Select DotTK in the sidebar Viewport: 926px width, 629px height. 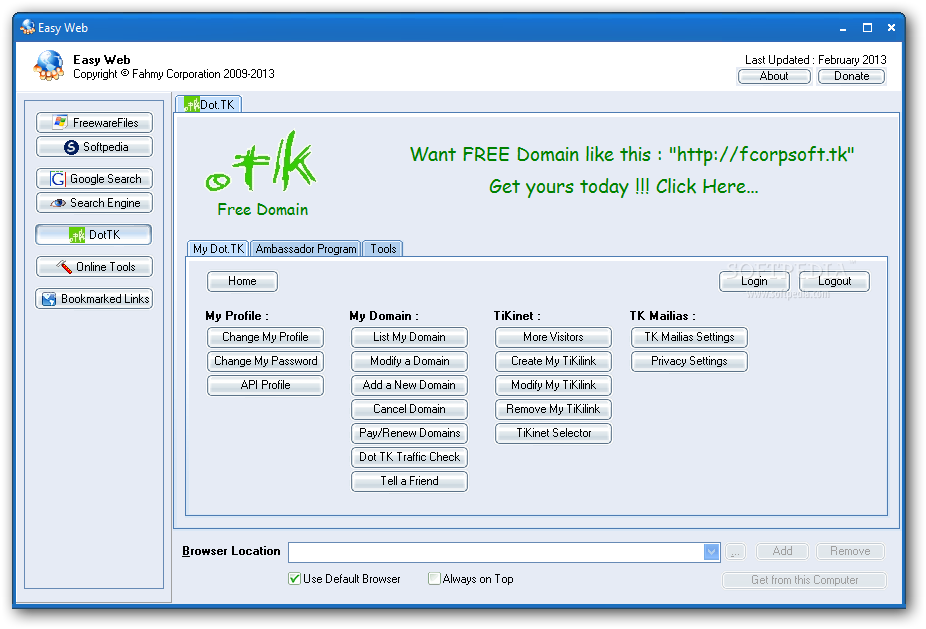tap(93, 234)
